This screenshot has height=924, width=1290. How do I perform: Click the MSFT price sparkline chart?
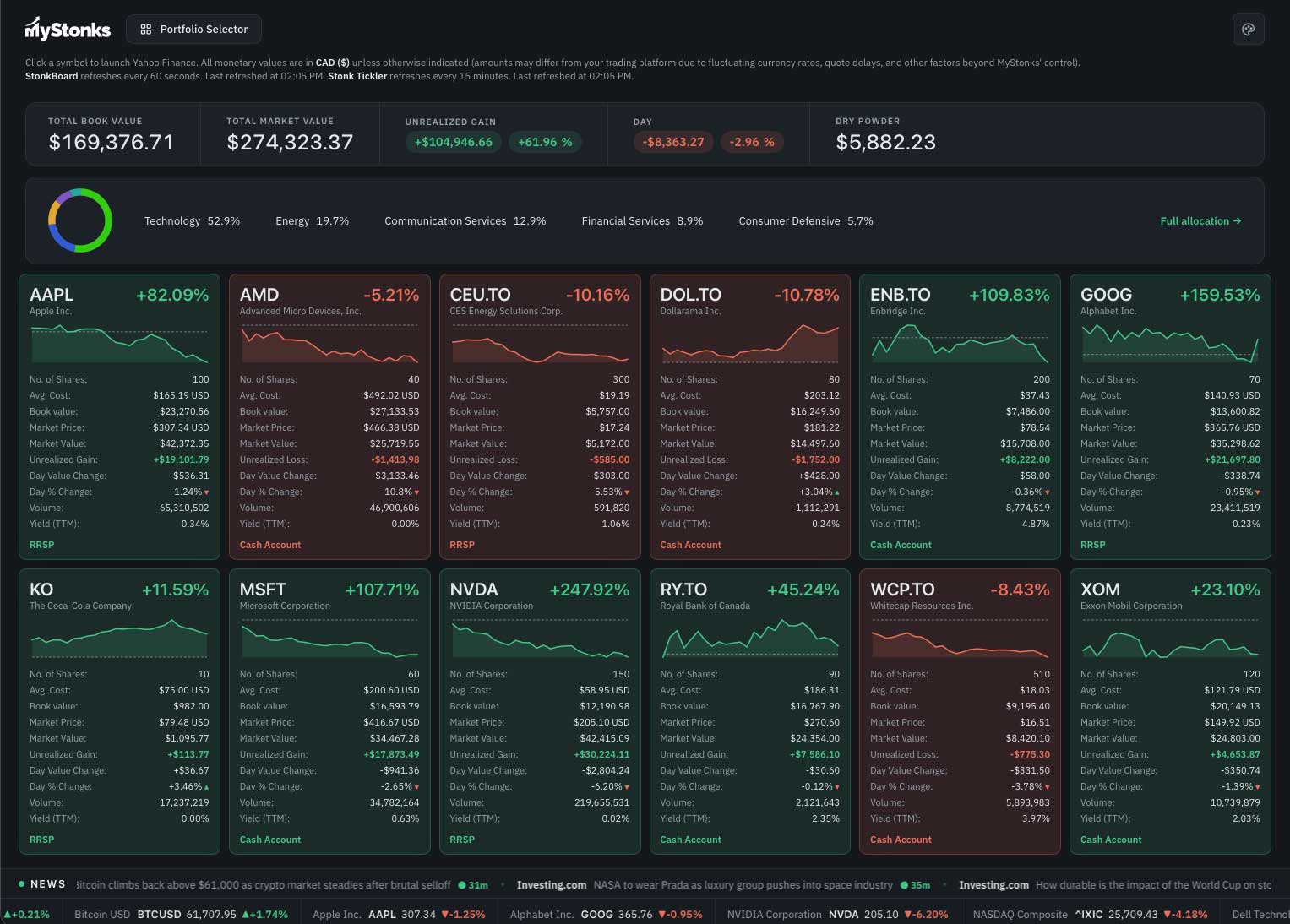coord(329,639)
